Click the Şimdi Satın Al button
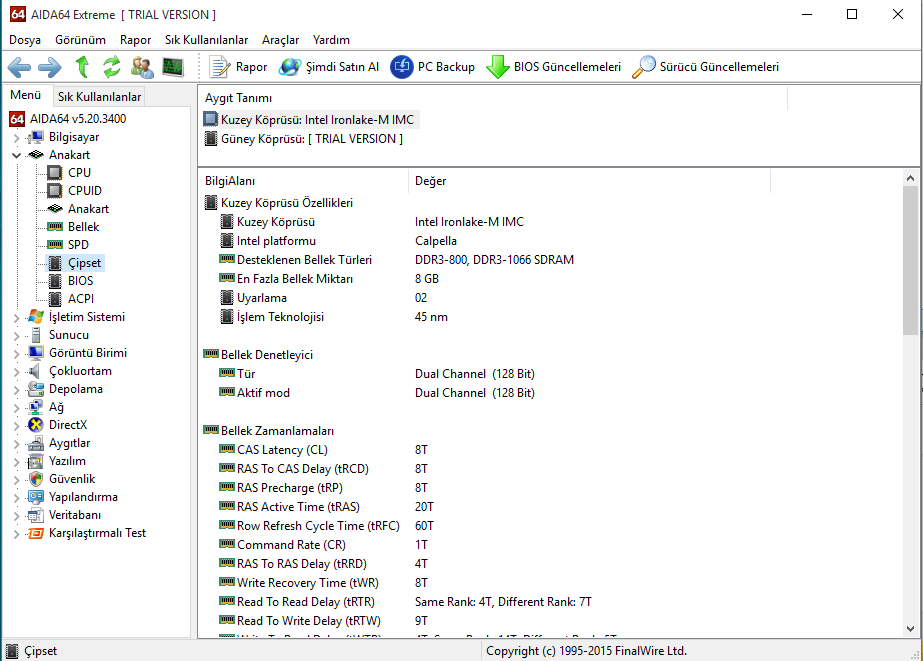The height and width of the screenshot is (661, 923). 329,67
